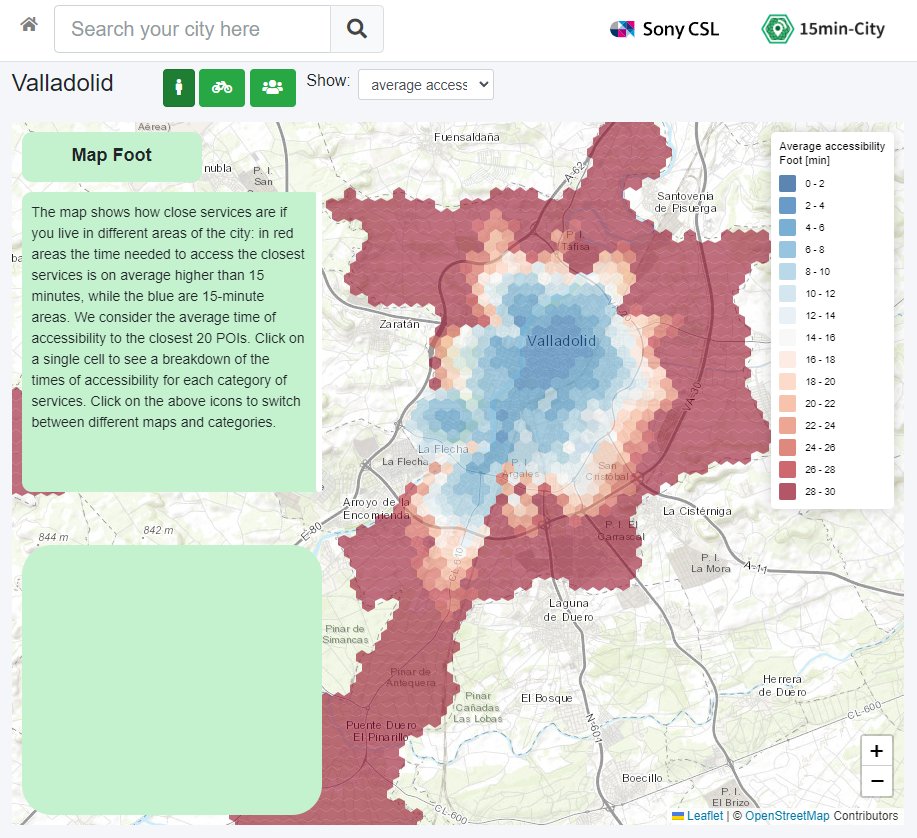Select the walking accessibility map icon
This screenshot has width=917, height=838.
coord(177,87)
